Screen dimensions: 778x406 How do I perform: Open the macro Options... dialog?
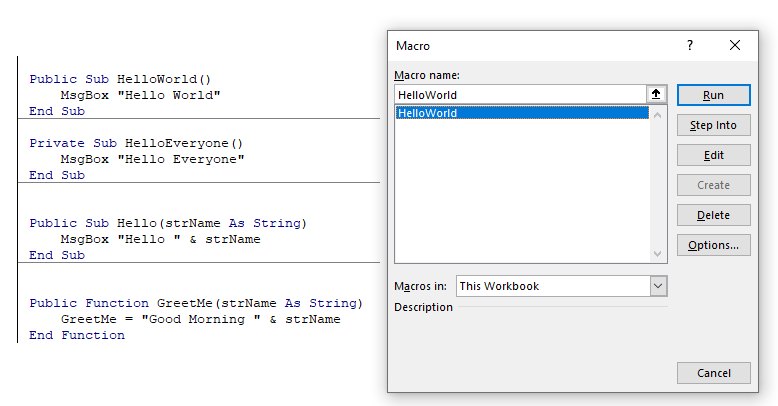tap(713, 245)
